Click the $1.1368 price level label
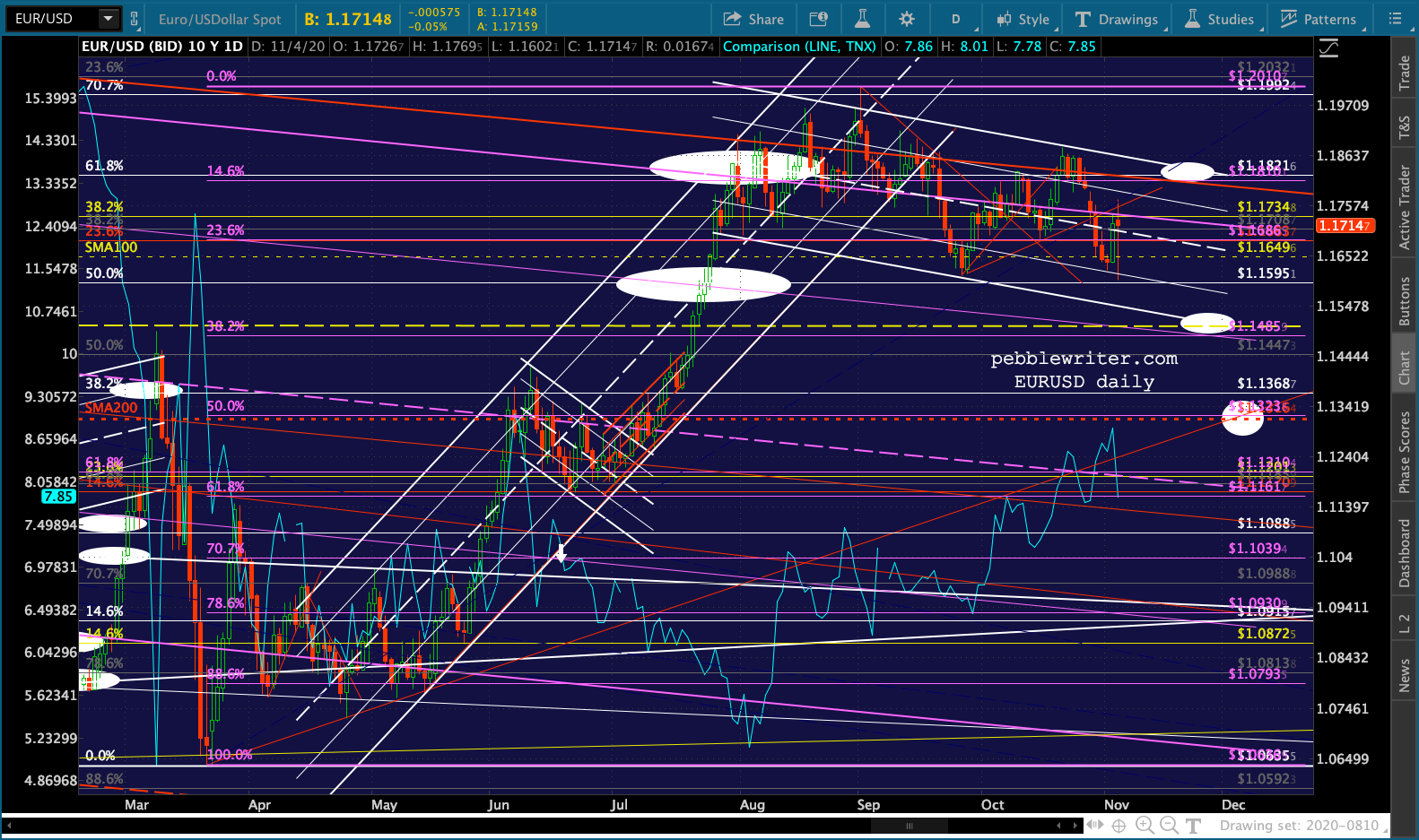This screenshot has width=1419, height=840. [x=1267, y=384]
